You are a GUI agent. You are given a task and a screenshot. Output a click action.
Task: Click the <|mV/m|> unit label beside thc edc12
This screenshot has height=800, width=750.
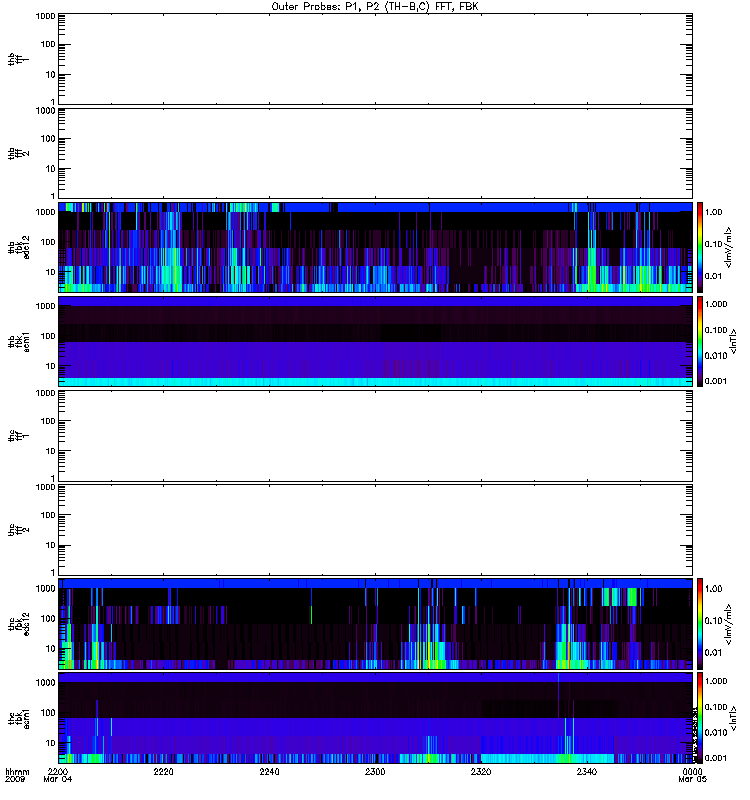click(x=728, y=624)
